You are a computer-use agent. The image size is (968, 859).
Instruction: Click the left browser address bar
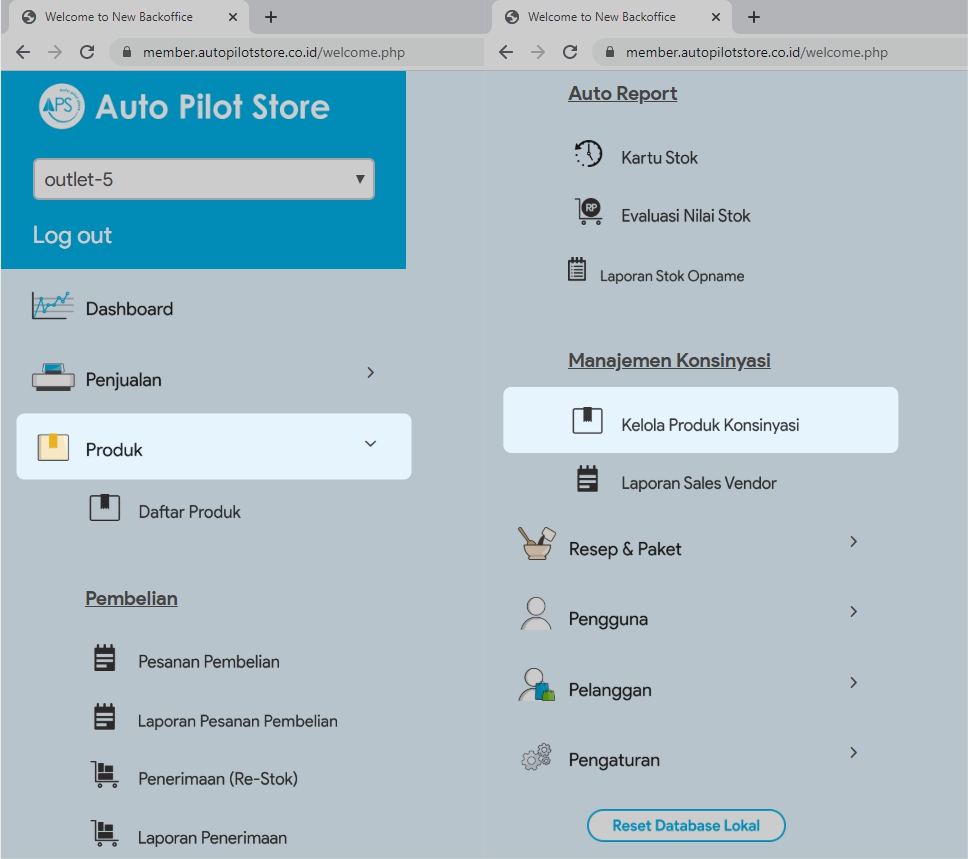point(273,52)
